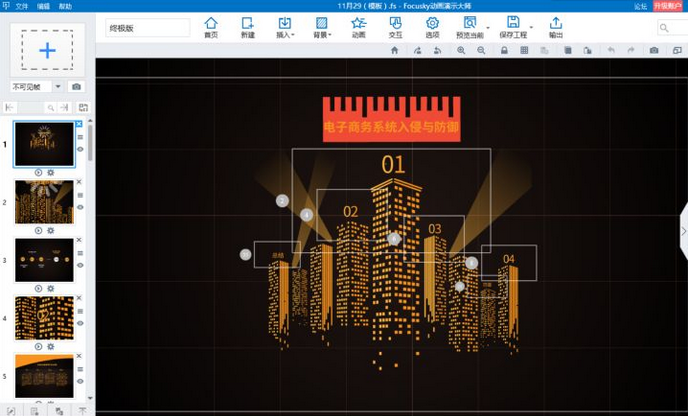Image resolution: width=688 pixels, height=416 pixels.
Task: Click the 新建 new project icon
Action: pos(247,27)
